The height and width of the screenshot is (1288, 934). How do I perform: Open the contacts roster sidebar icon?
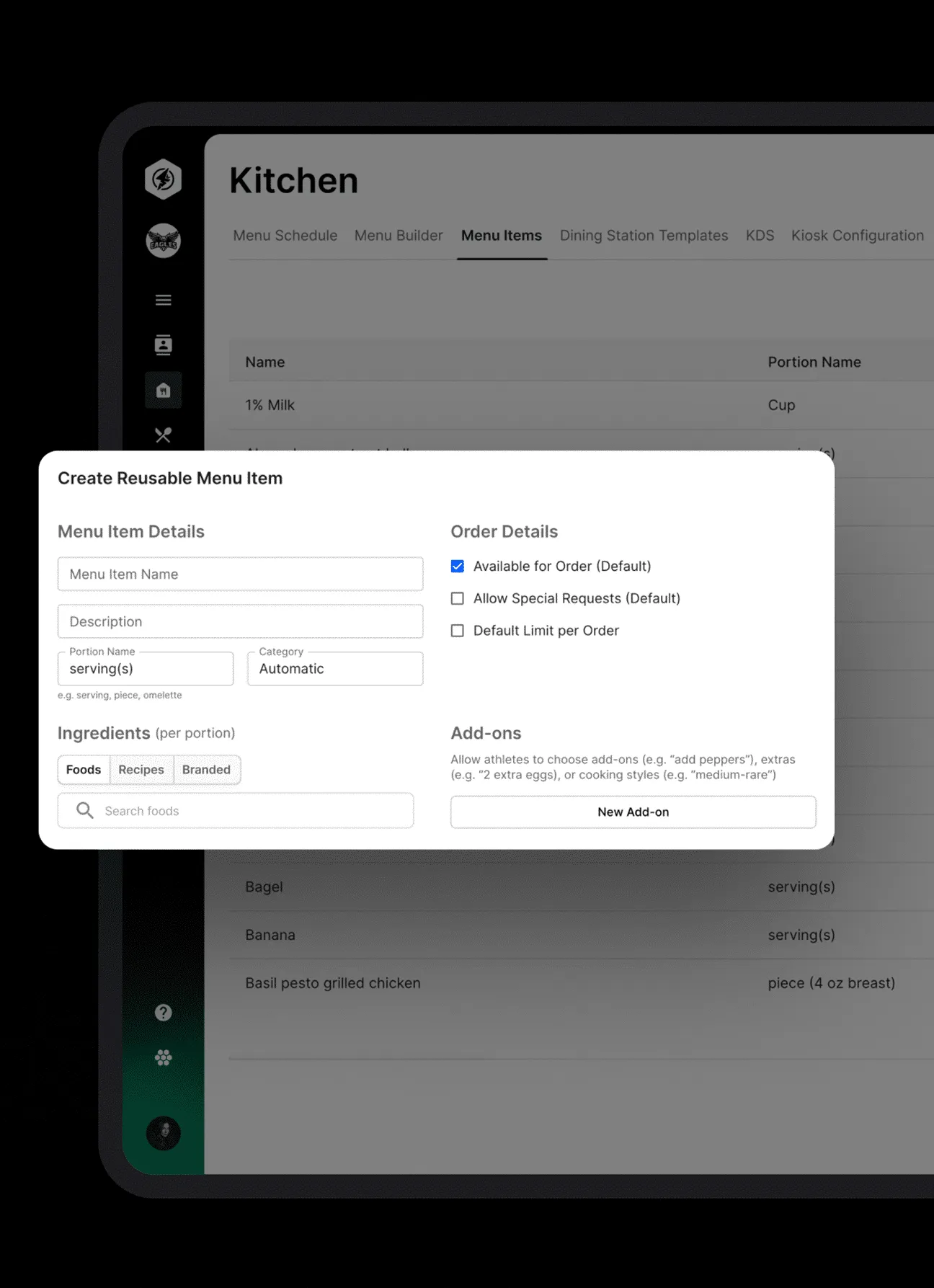point(163,345)
